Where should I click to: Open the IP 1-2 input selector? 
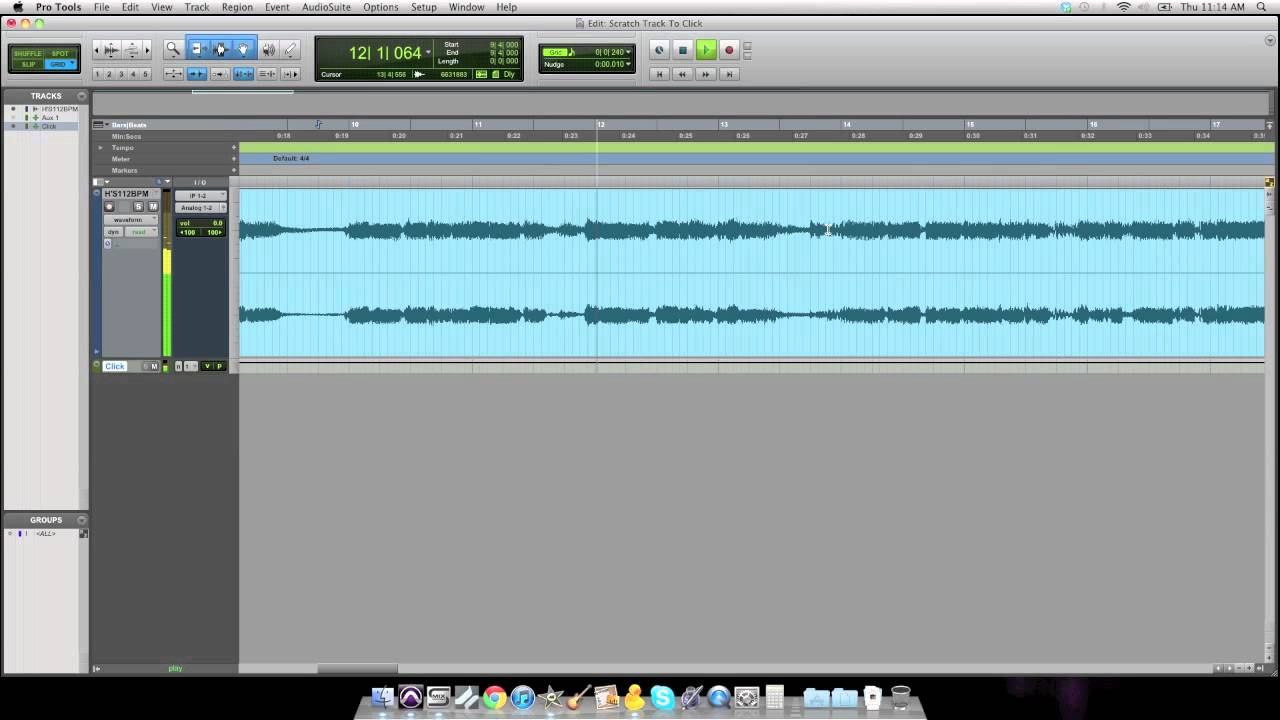coord(201,196)
